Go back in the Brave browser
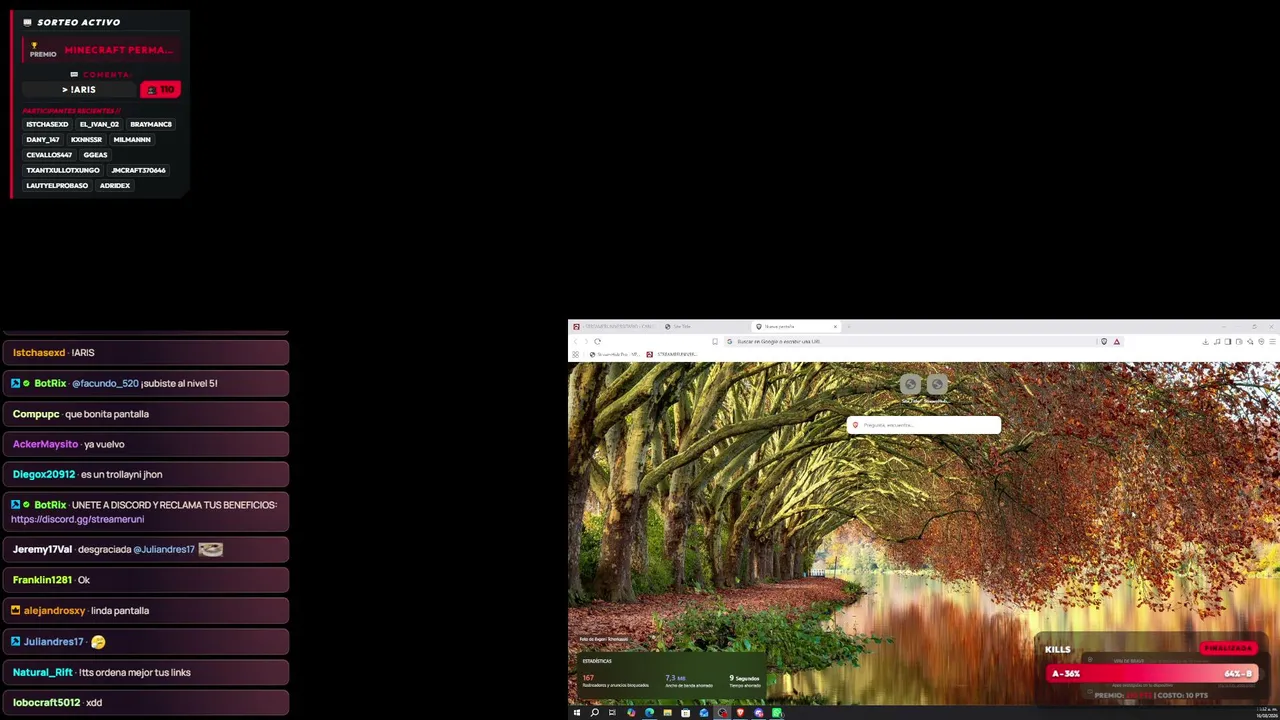The image size is (1280, 720). (575, 342)
